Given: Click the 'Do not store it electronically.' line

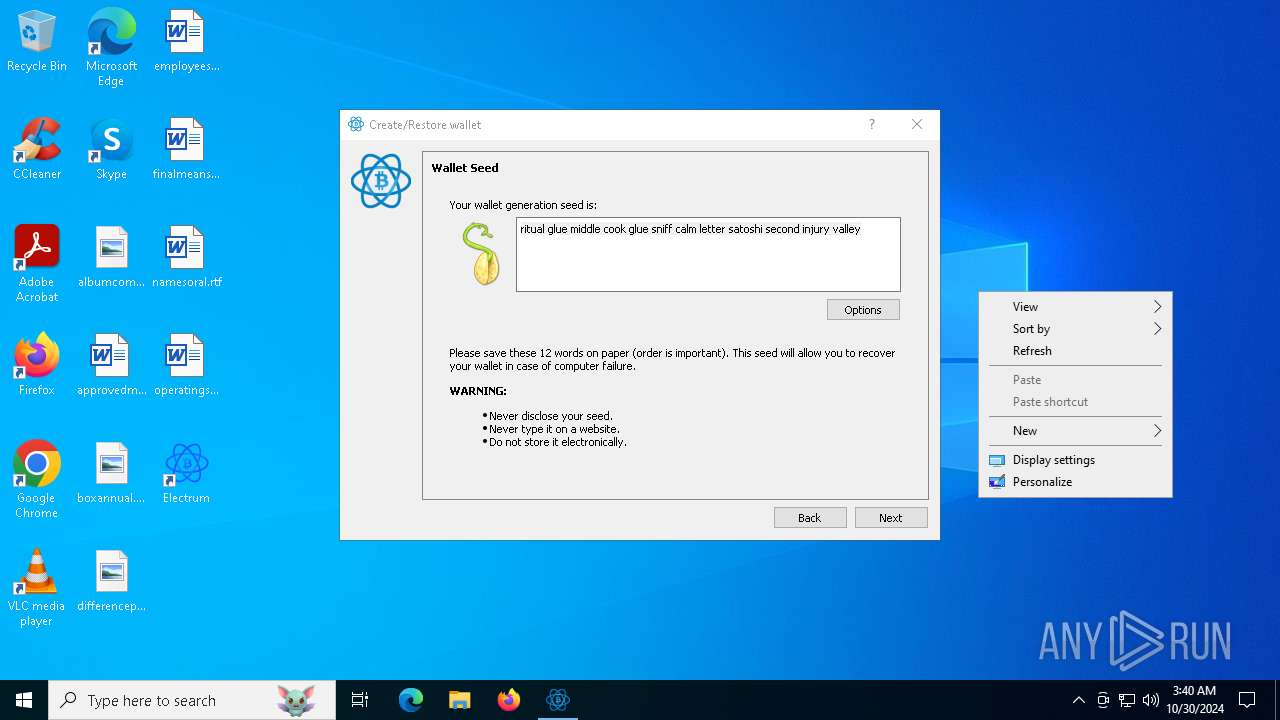Looking at the screenshot, I should (x=557, y=442).
